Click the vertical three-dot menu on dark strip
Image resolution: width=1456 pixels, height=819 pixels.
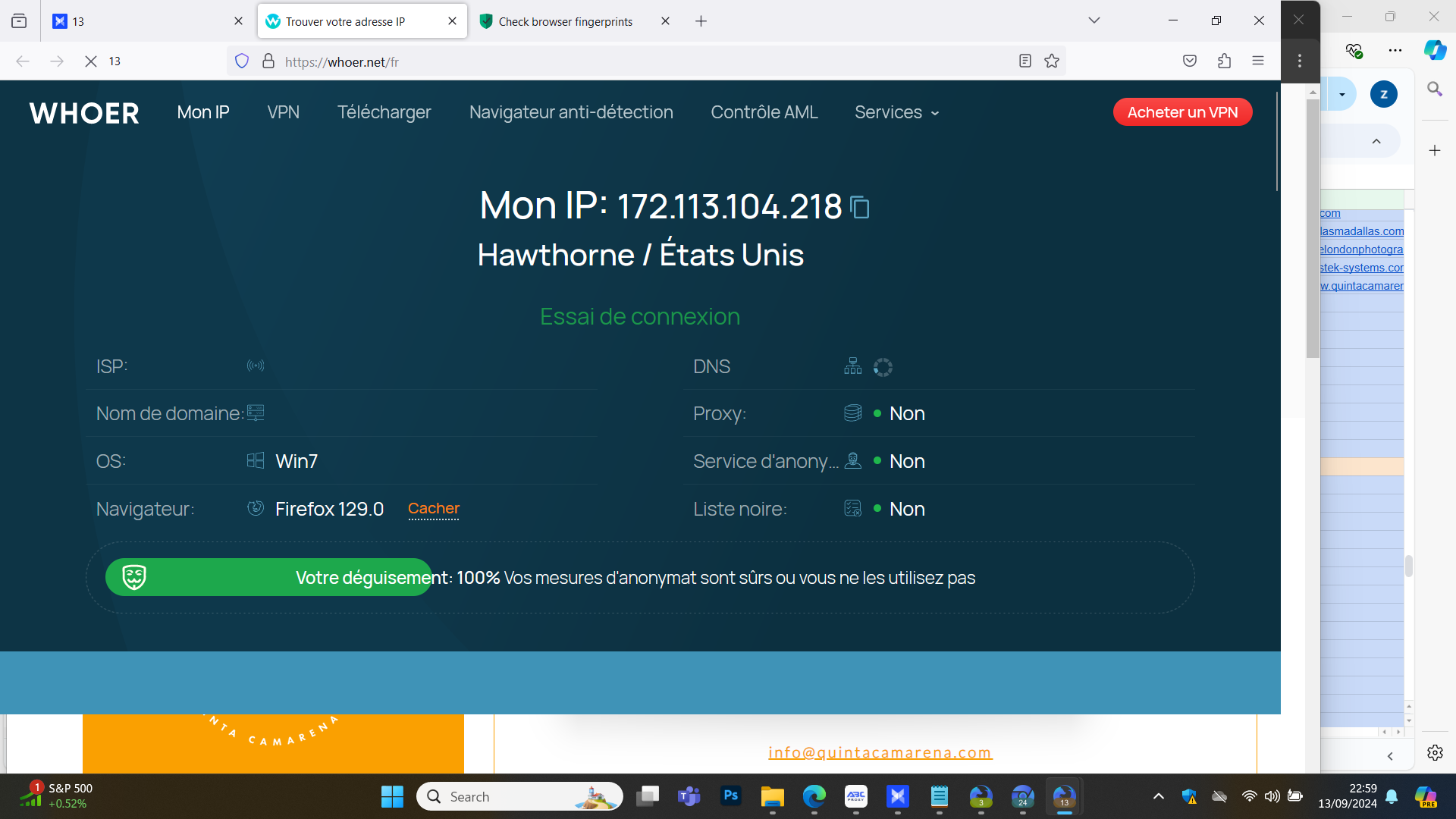point(1300,61)
